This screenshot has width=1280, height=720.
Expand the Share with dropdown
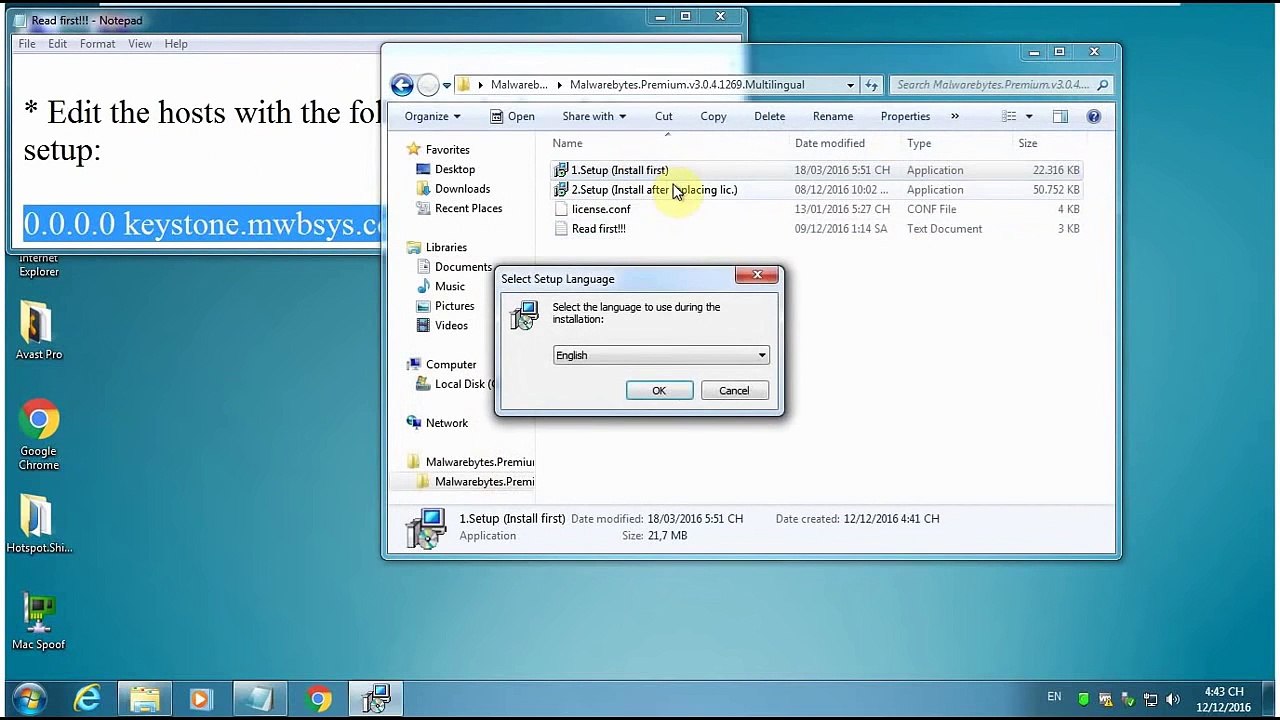594,116
